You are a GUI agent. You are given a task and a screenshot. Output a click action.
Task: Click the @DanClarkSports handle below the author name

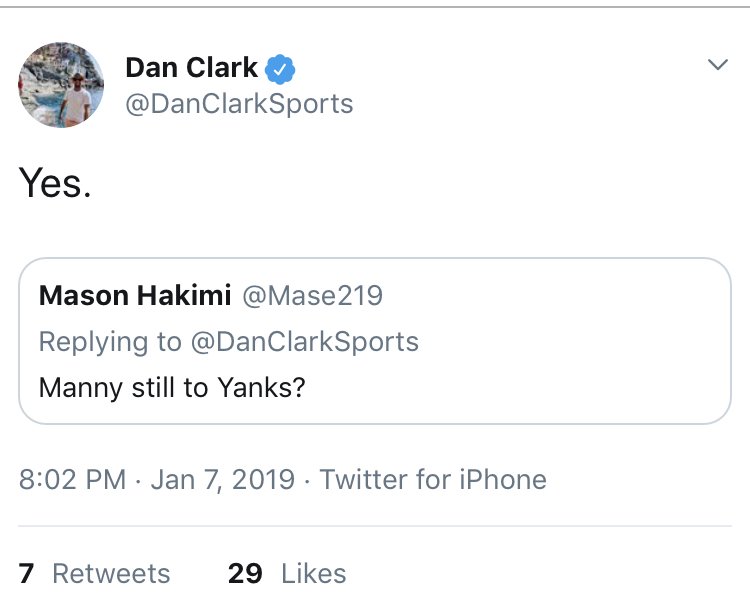pyautogui.click(x=239, y=104)
